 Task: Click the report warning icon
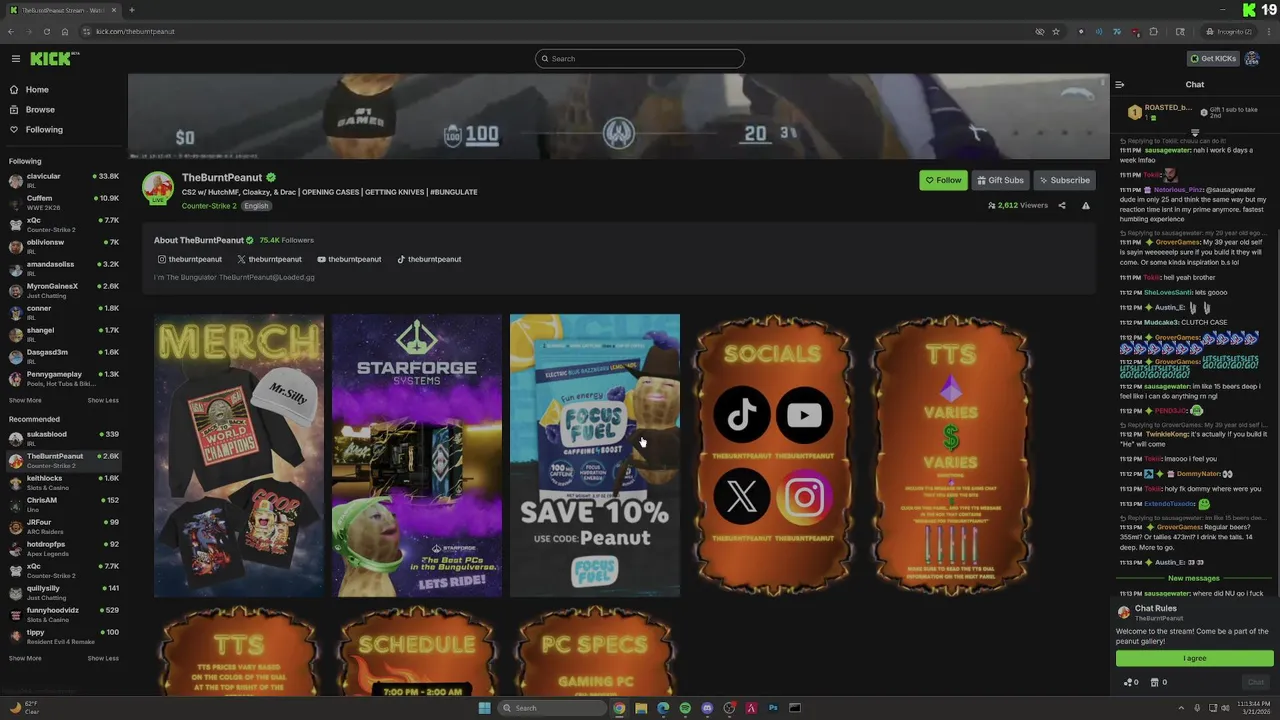(1086, 205)
